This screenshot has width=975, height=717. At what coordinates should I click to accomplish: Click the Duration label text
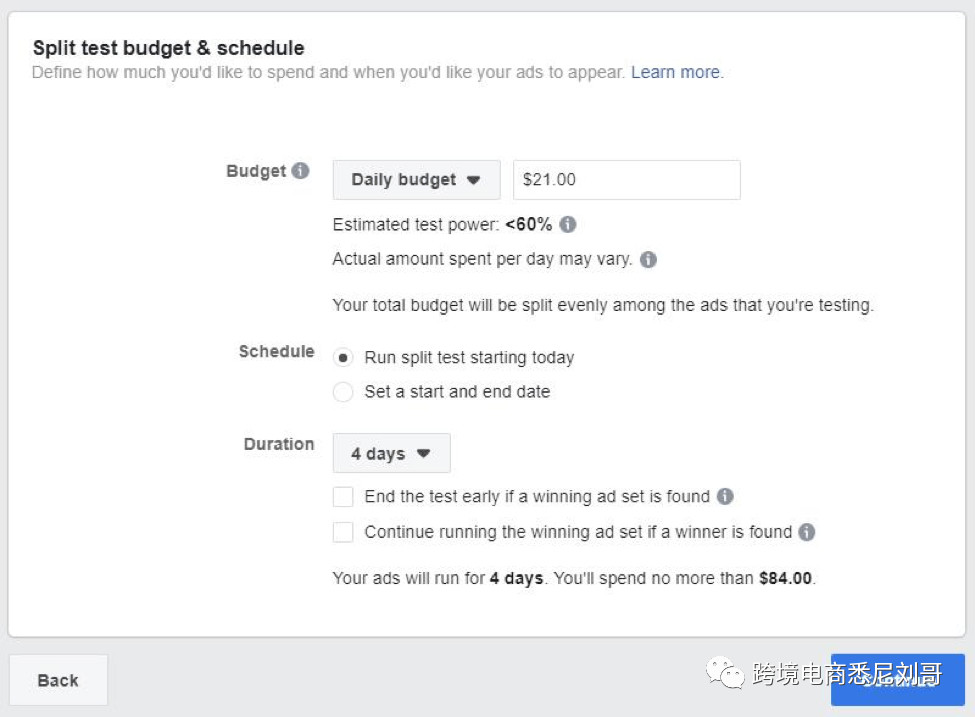[x=278, y=444]
